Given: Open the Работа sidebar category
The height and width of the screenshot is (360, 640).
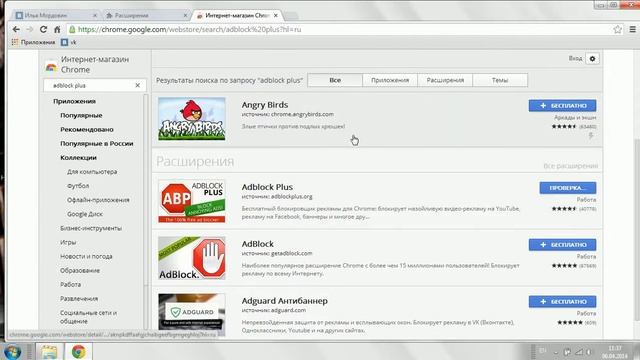Looking at the screenshot, I should pos(70,284).
